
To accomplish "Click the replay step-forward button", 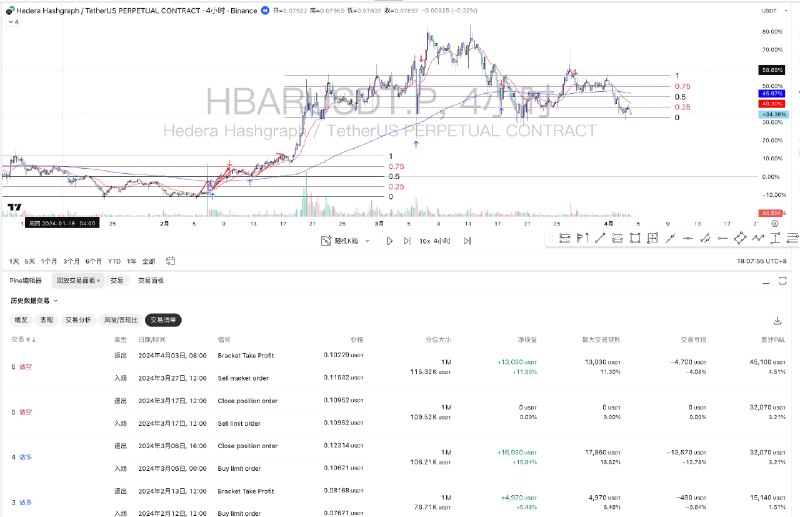I will [x=406, y=241].
